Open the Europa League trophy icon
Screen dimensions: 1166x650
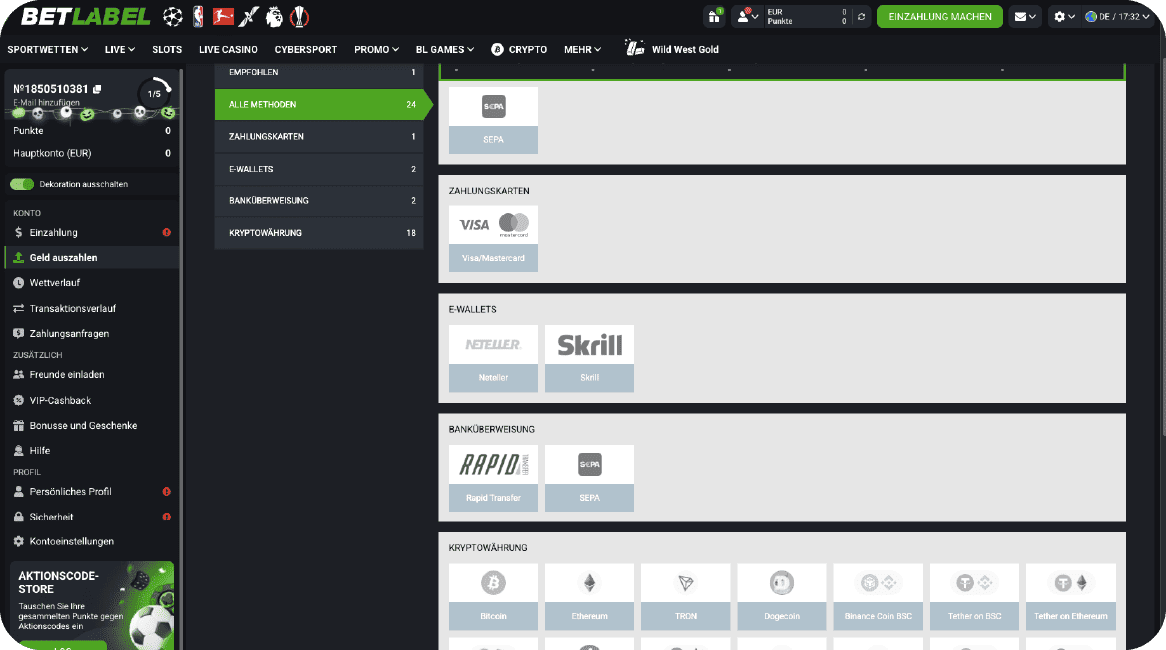click(x=299, y=16)
